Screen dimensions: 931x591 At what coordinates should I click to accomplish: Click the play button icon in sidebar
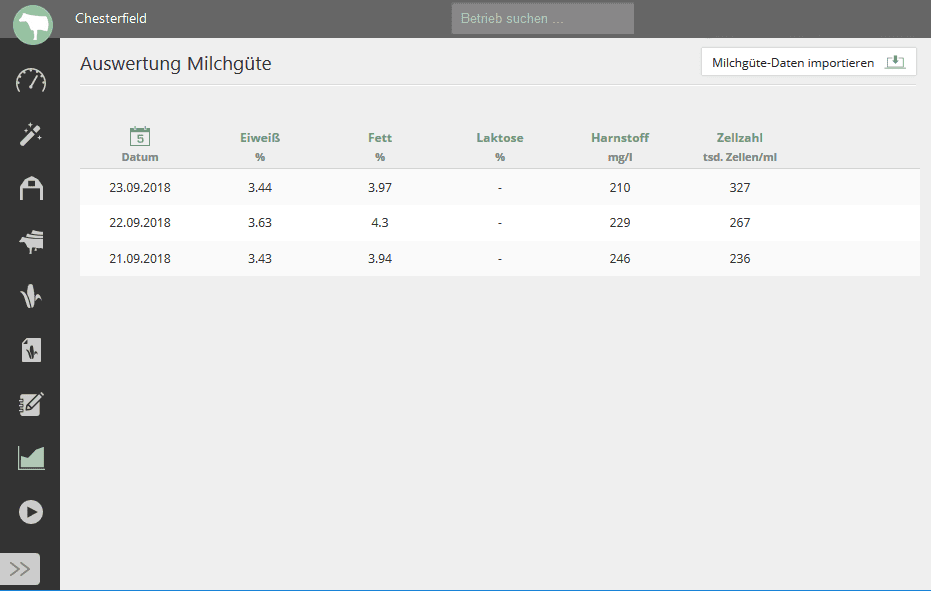31,512
